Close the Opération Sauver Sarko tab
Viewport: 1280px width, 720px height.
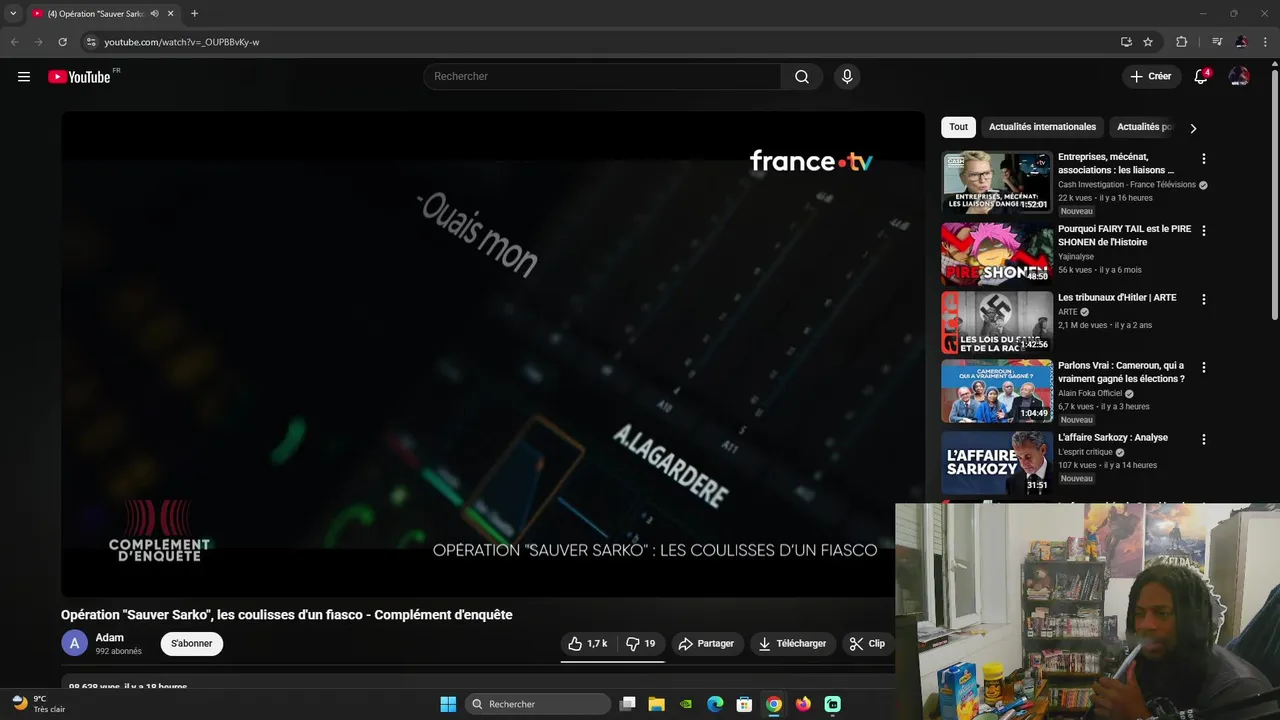[x=171, y=14]
